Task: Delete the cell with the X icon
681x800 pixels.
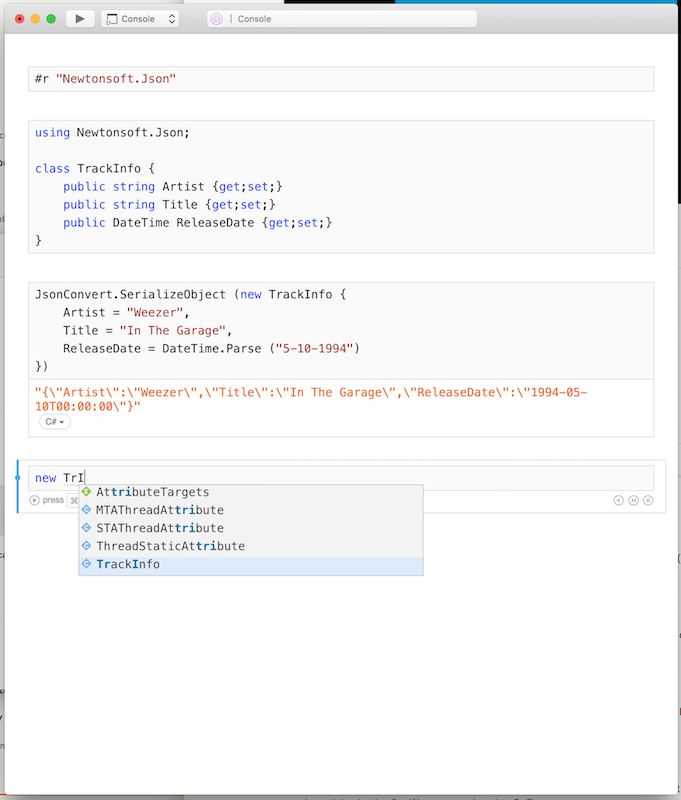Action: point(648,501)
